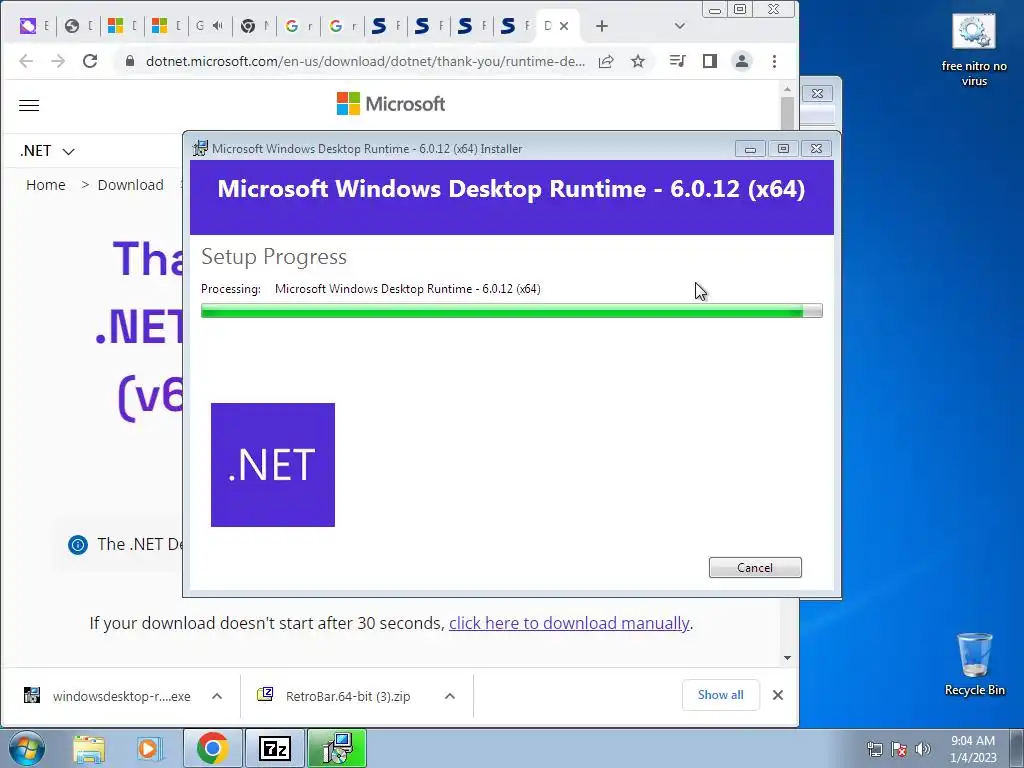Click the installer's green setup progress bar
The width and height of the screenshot is (1024, 768).
[x=511, y=311]
